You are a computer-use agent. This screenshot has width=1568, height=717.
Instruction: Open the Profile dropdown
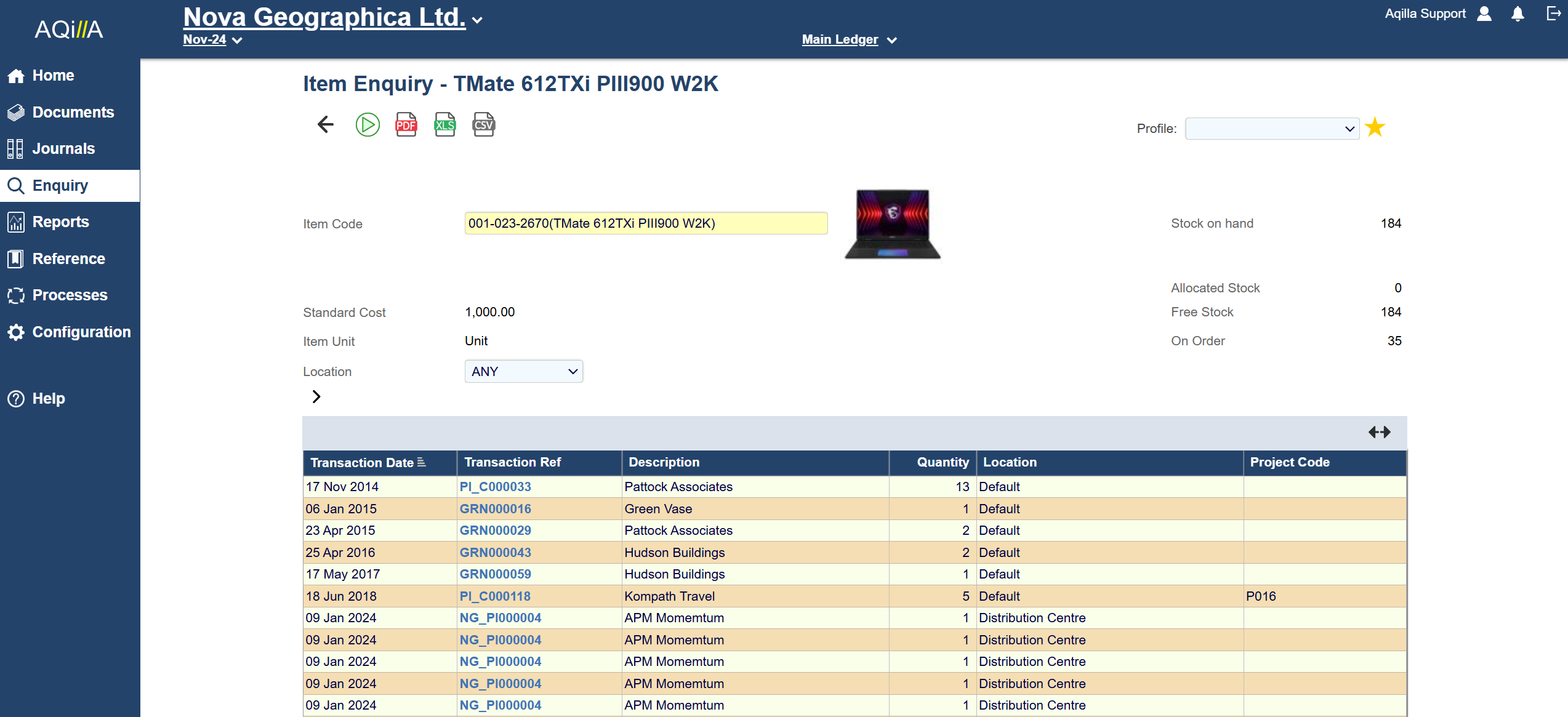click(1272, 129)
